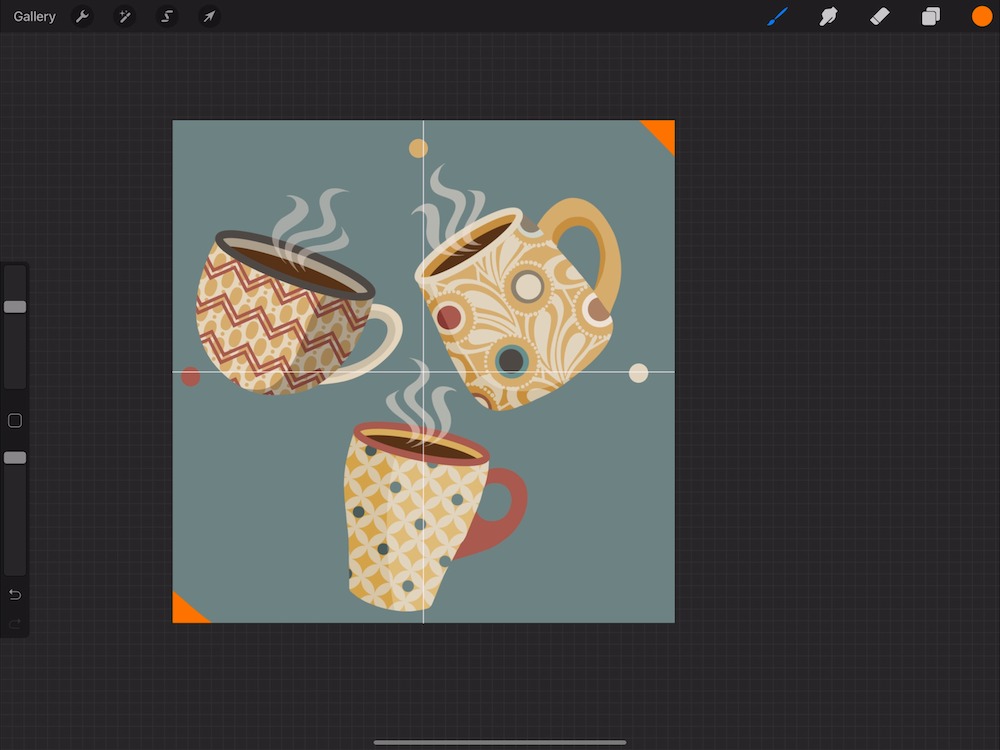Open the Gallery
Screen dimensions: 1000x750
(35, 17)
